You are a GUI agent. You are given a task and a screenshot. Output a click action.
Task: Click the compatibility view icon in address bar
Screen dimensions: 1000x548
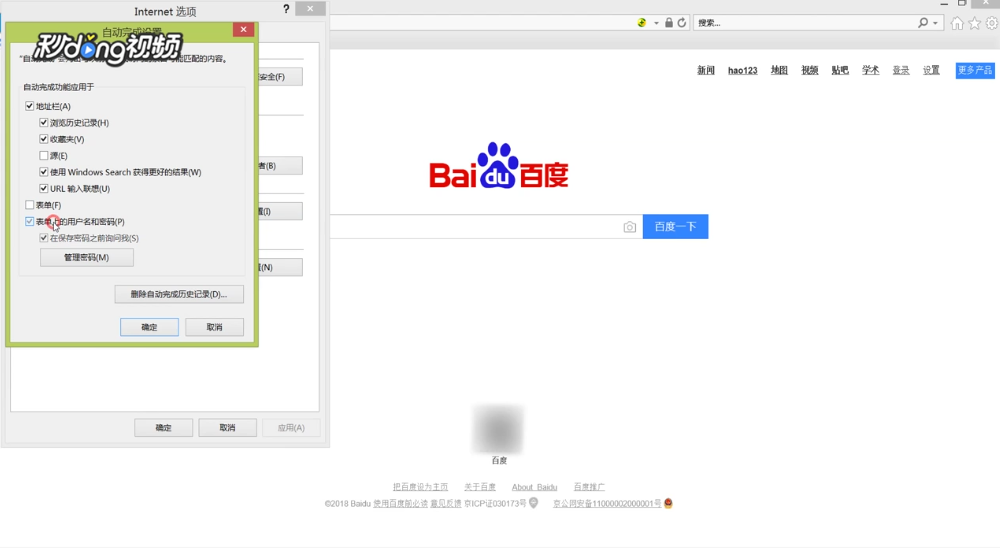(x=642, y=23)
